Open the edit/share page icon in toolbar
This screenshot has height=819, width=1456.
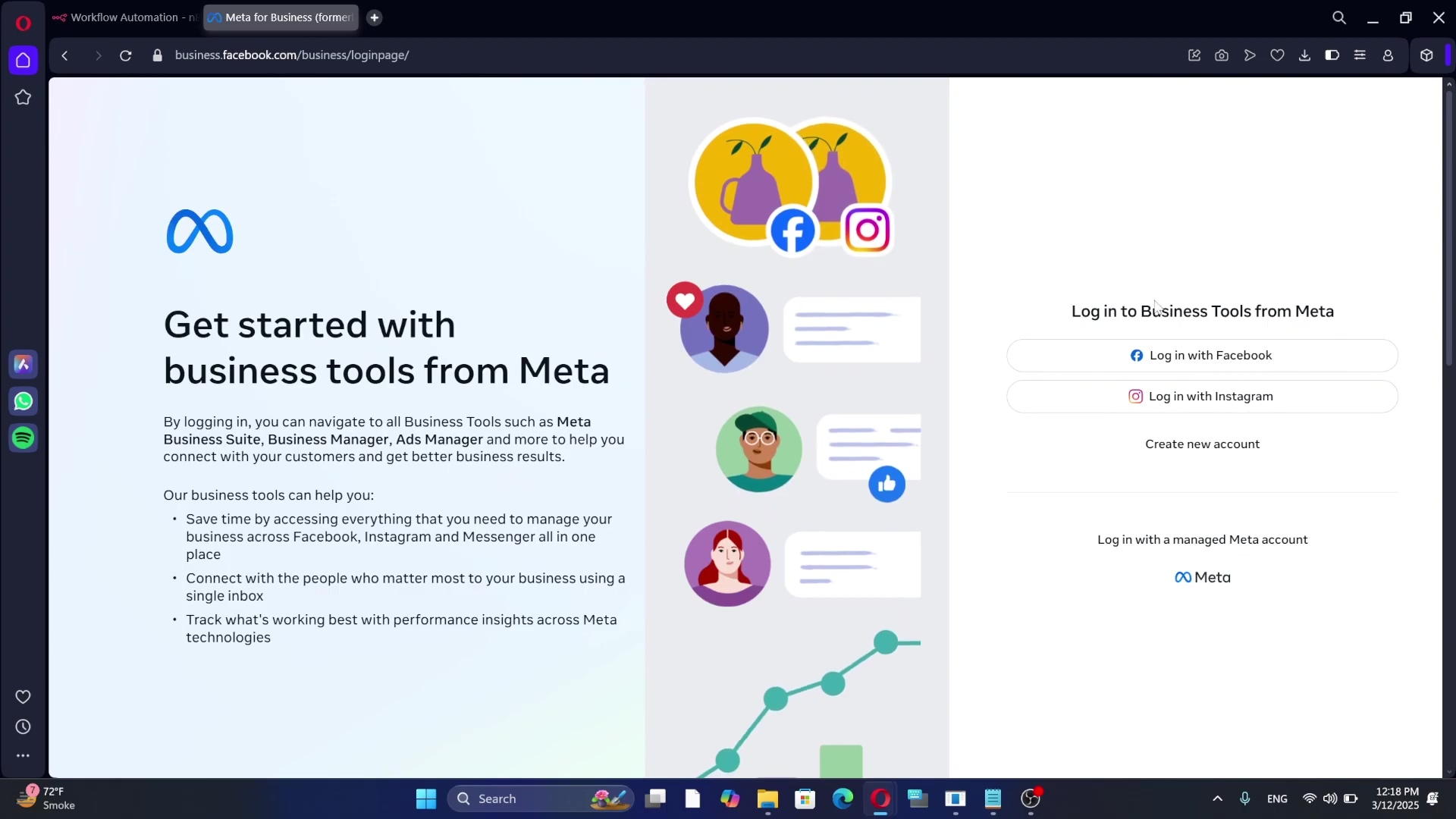[1194, 55]
